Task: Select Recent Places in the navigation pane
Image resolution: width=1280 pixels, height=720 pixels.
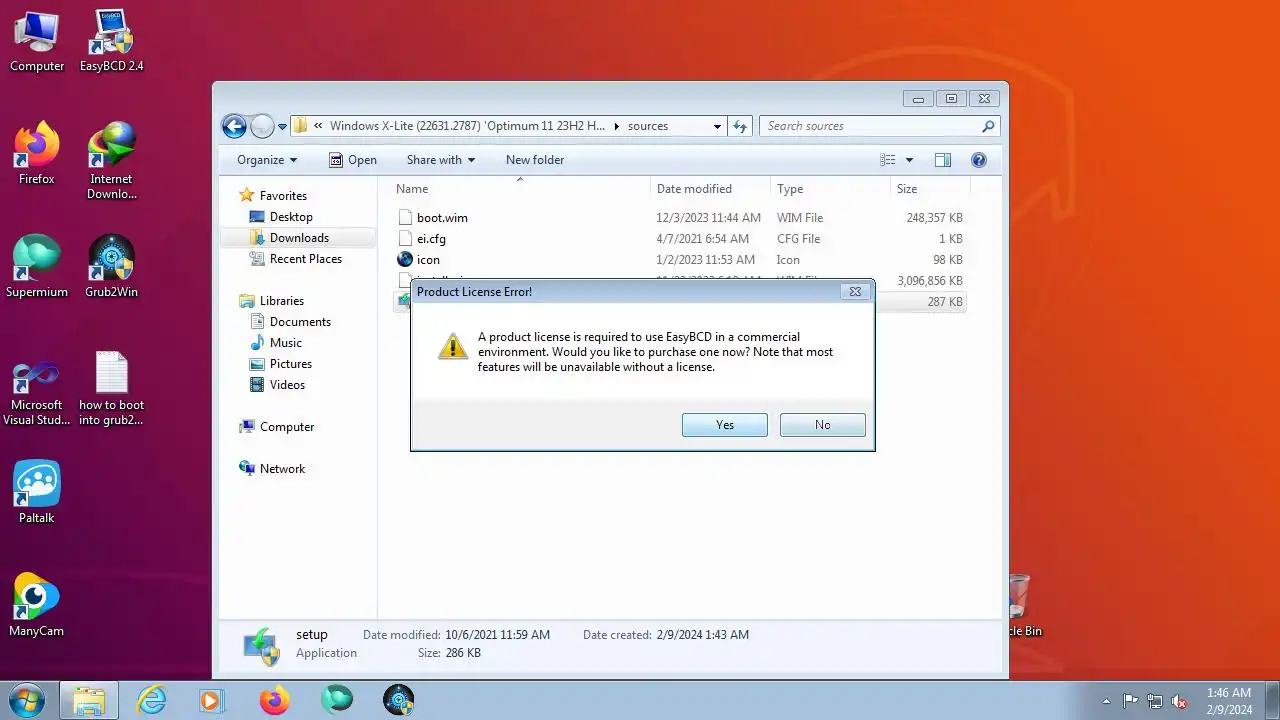Action: [305, 259]
